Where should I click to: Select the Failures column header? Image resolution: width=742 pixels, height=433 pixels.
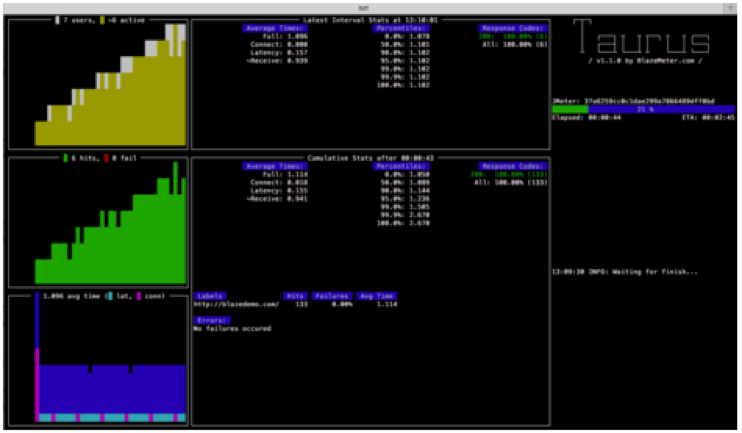[331, 296]
